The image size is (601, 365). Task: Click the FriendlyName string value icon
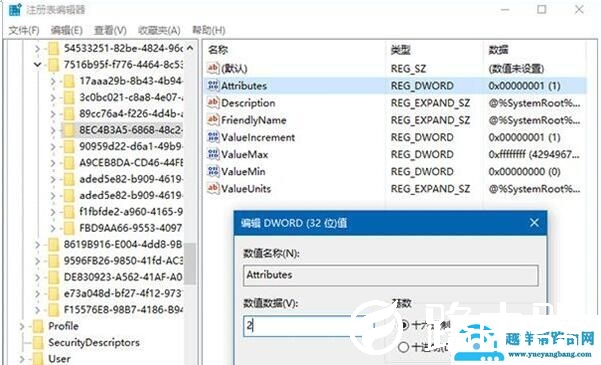pos(213,120)
